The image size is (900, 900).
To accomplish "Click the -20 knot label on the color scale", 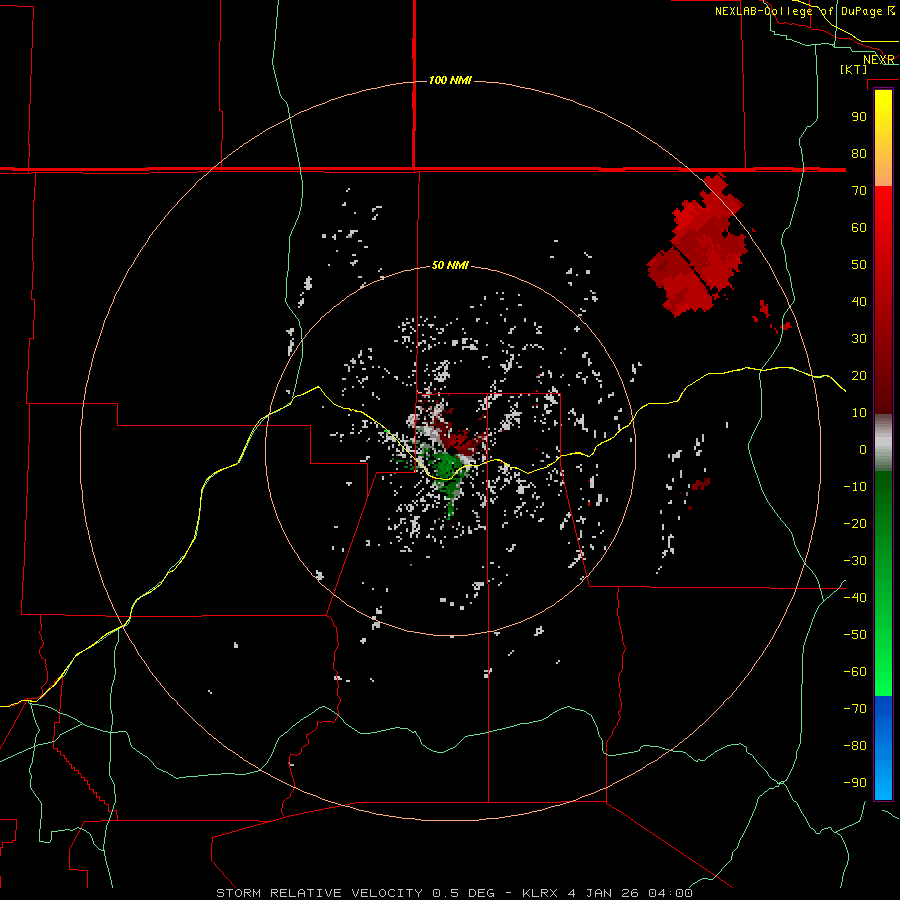I will [855, 523].
